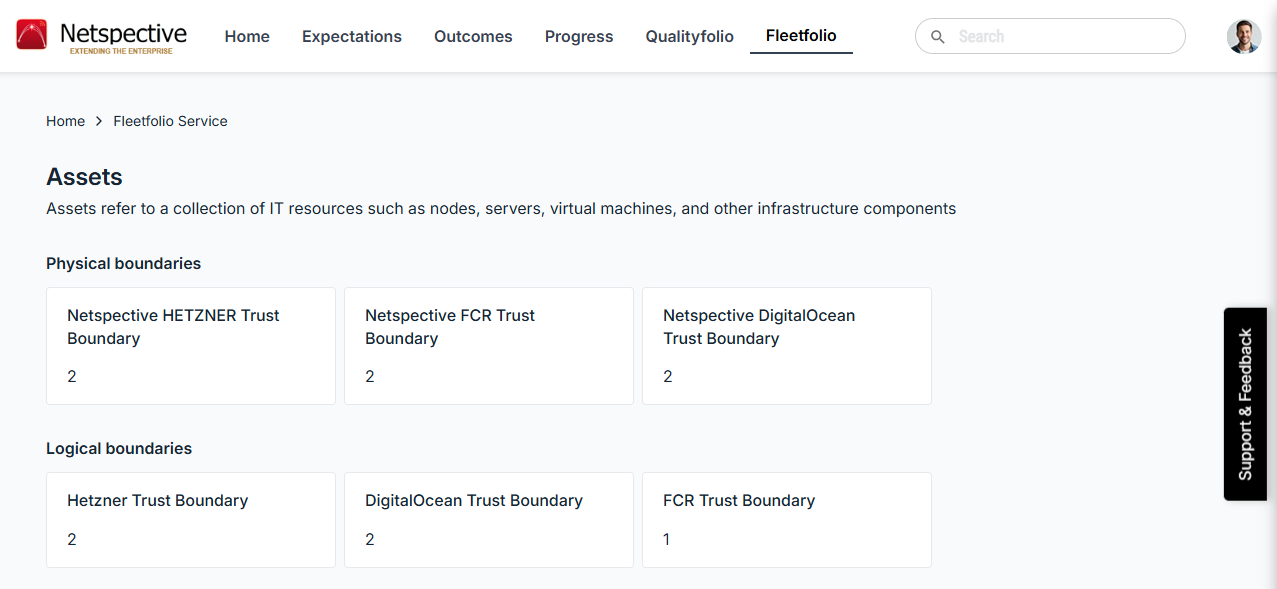Open the user profile avatar
1277x589 pixels.
click(1244, 36)
